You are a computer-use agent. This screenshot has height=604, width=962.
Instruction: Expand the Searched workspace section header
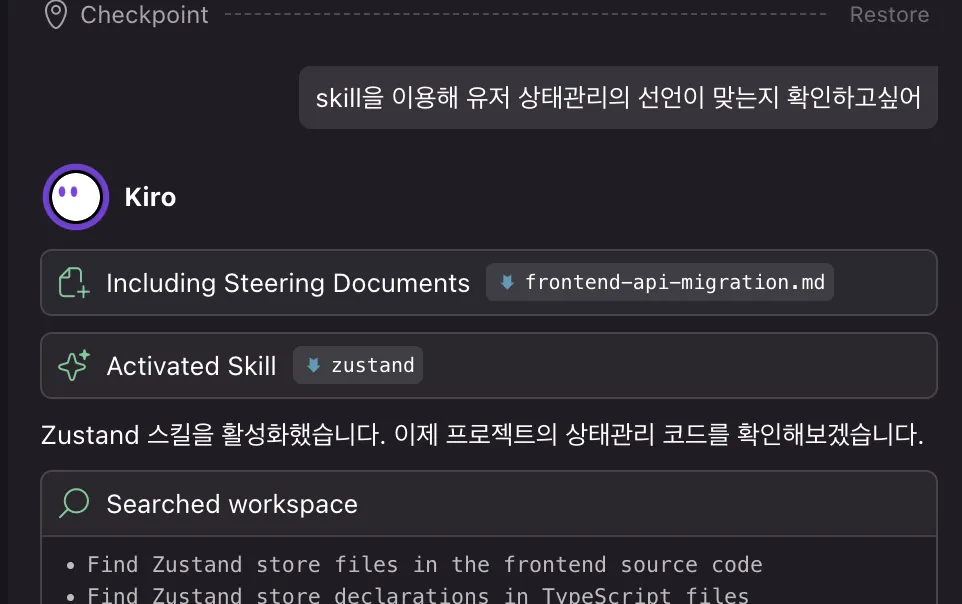[489, 504]
